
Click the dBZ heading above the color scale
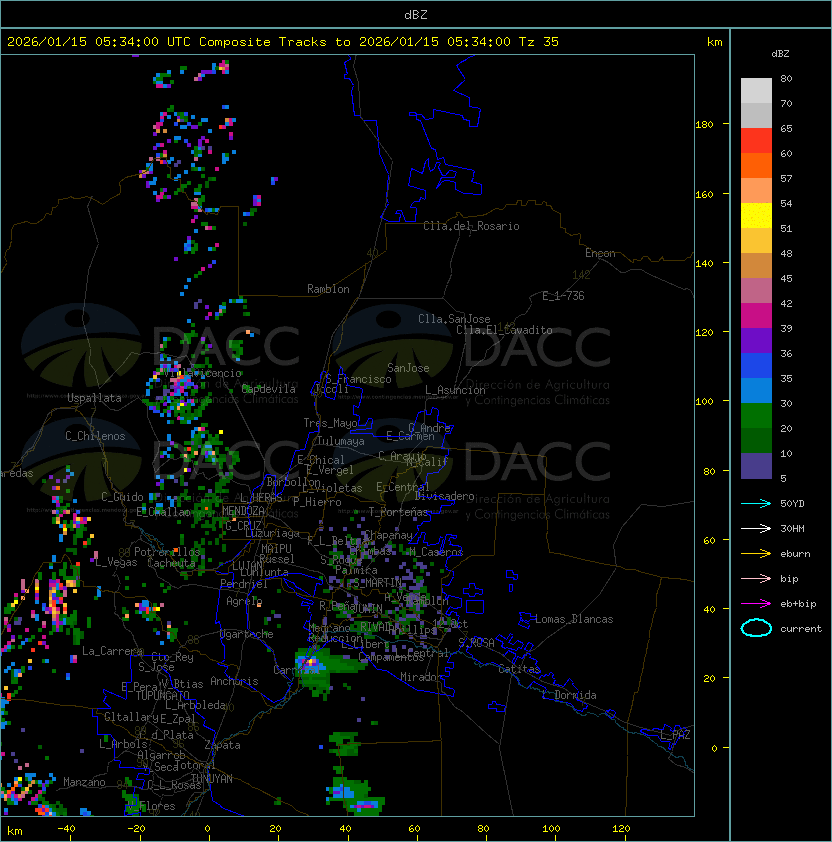780,54
